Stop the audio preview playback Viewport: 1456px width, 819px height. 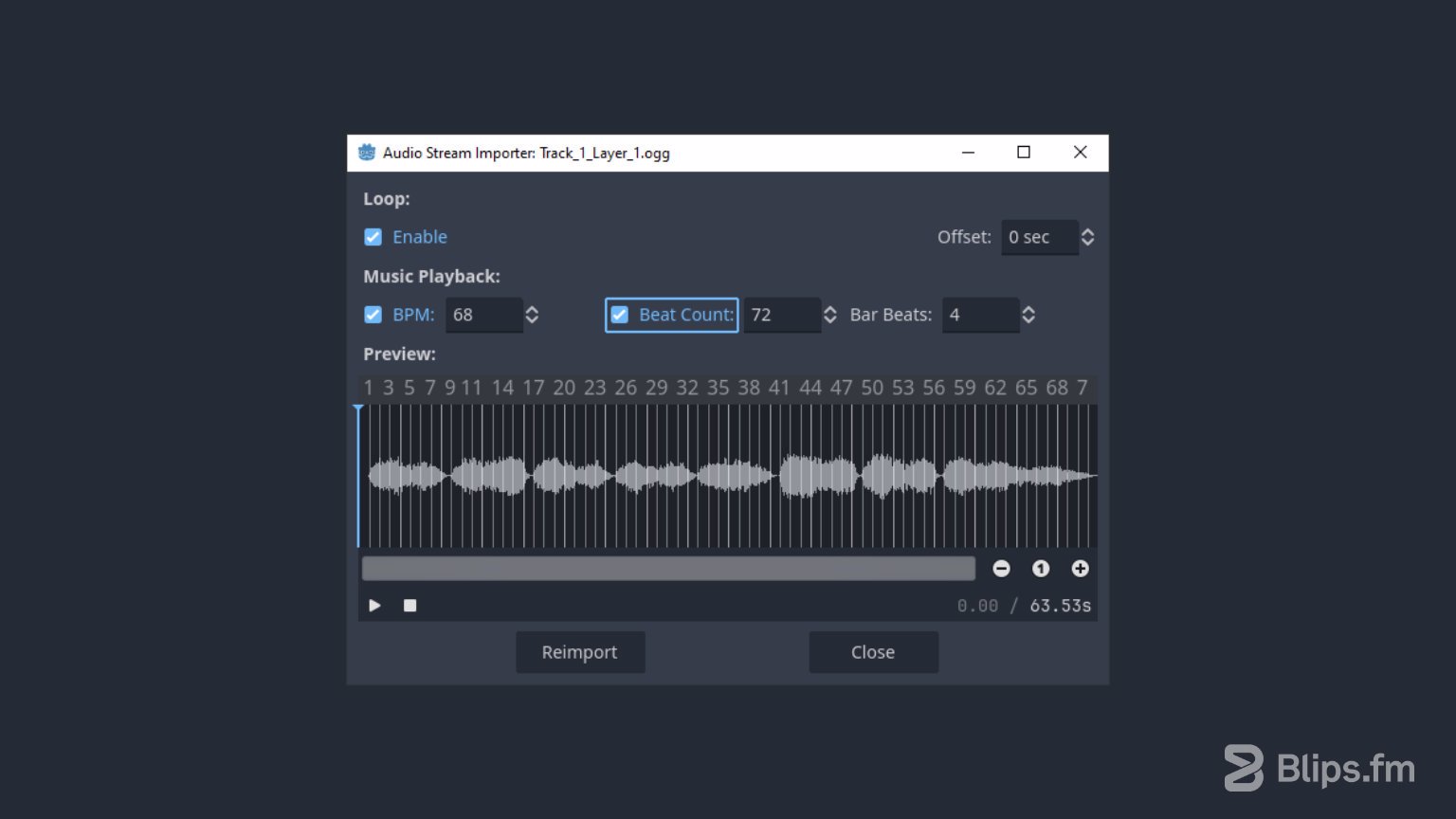pyautogui.click(x=409, y=606)
